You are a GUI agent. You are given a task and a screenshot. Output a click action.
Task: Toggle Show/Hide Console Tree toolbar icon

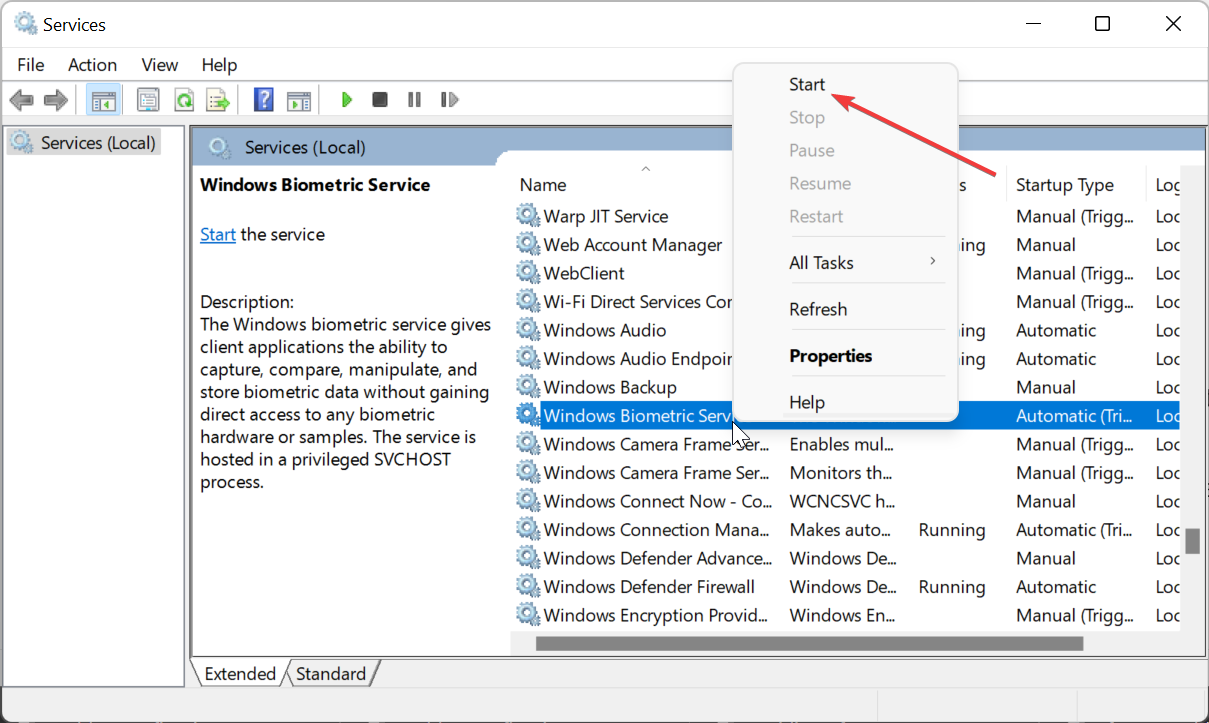[103, 100]
